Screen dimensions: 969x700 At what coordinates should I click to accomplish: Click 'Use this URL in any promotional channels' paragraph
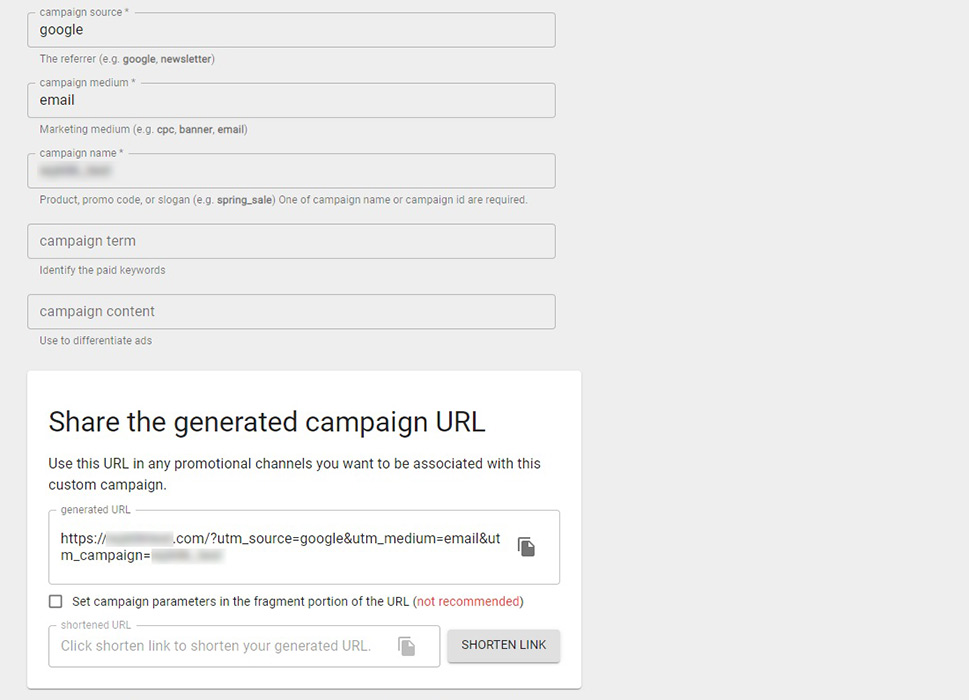[295, 474]
